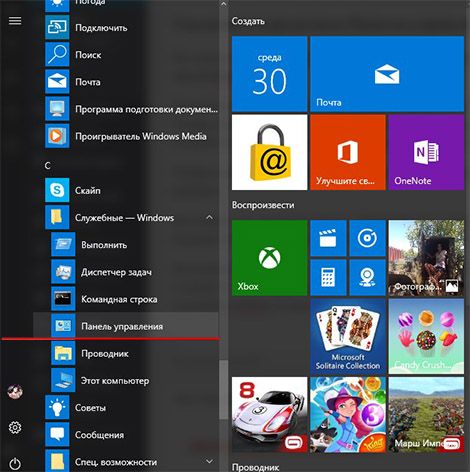The height and width of the screenshot is (472, 470).
Task: Open the wide Почта mail tile
Action: coord(387,74)
